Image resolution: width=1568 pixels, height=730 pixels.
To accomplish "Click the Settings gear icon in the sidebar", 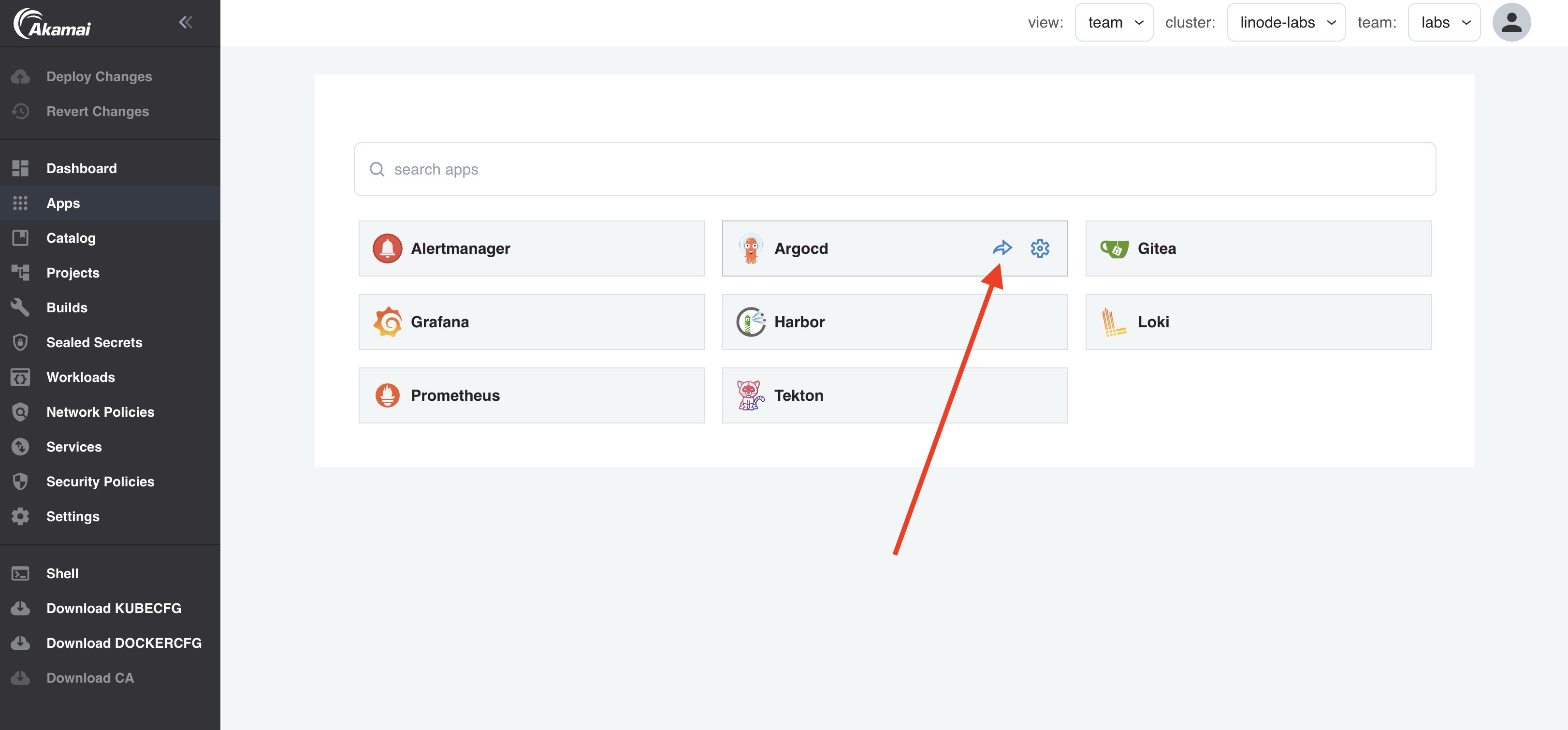I will [x=20, y=516].
